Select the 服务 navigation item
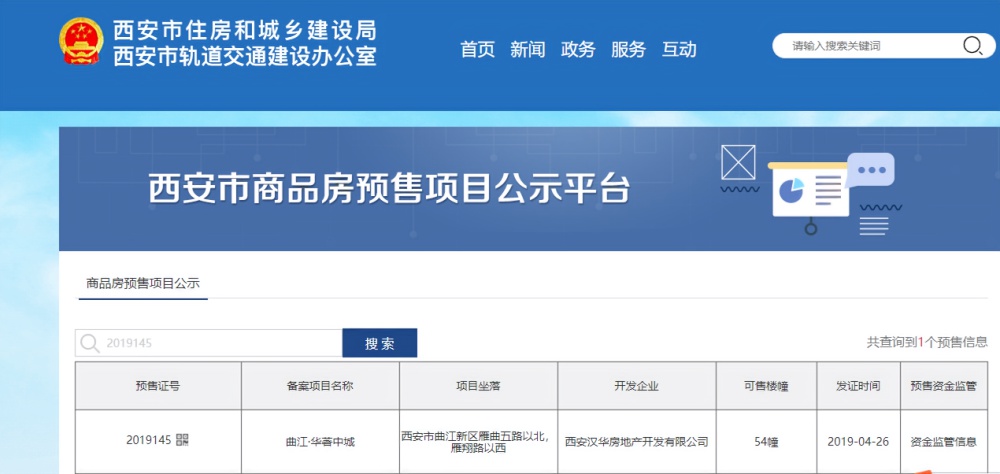Screen dimensions: 1000x474 628,49
